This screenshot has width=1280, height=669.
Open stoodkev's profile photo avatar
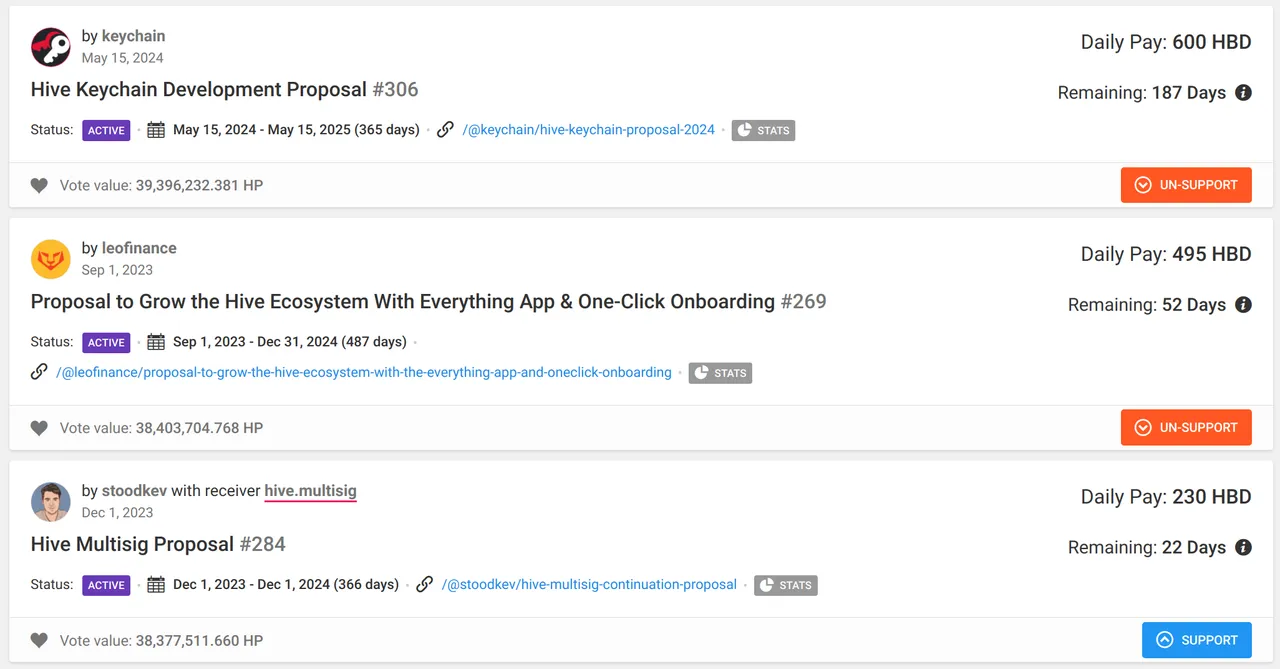pyautogui.click(x=51, y=502)
